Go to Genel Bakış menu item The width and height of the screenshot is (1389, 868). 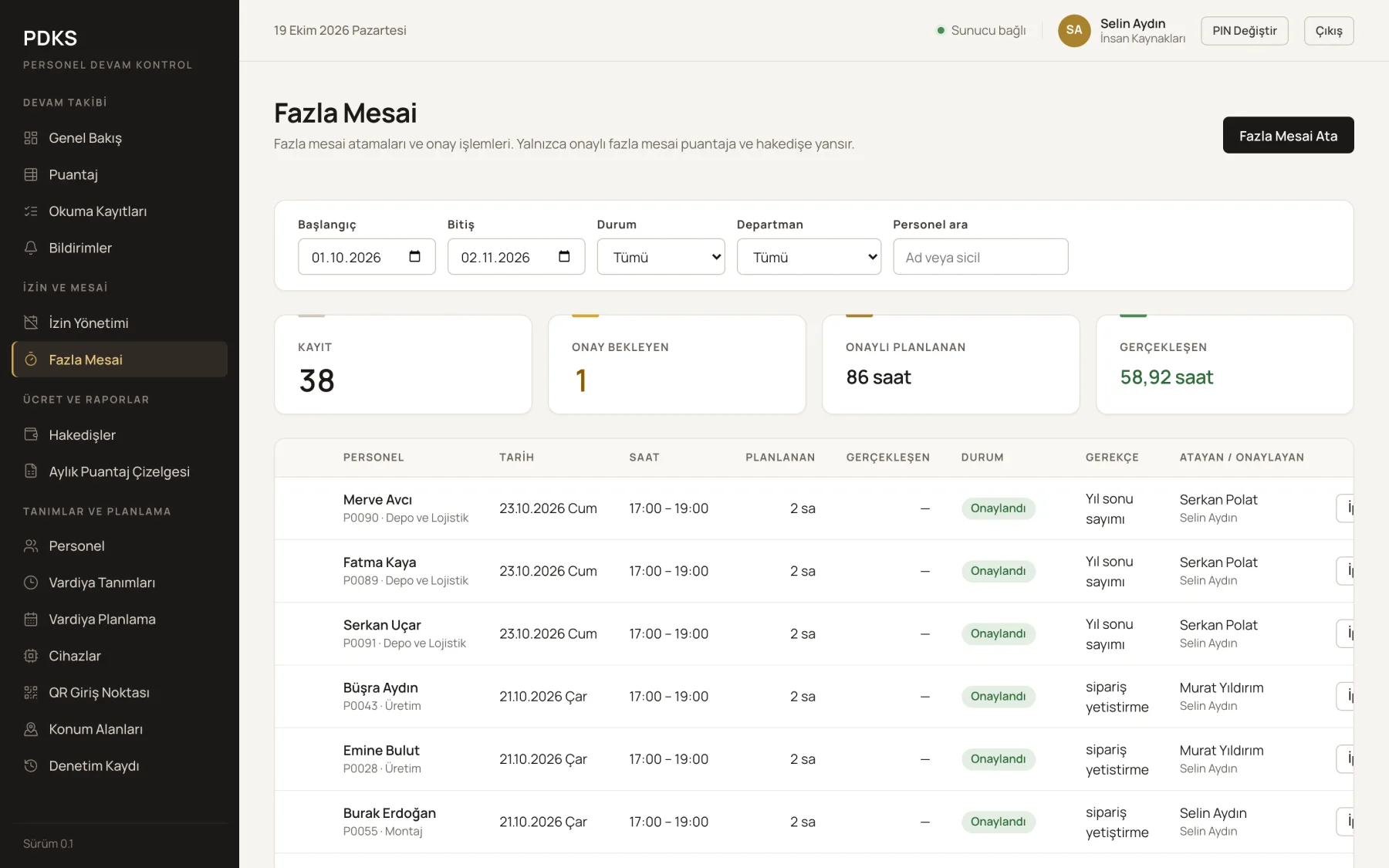point(120,138)
